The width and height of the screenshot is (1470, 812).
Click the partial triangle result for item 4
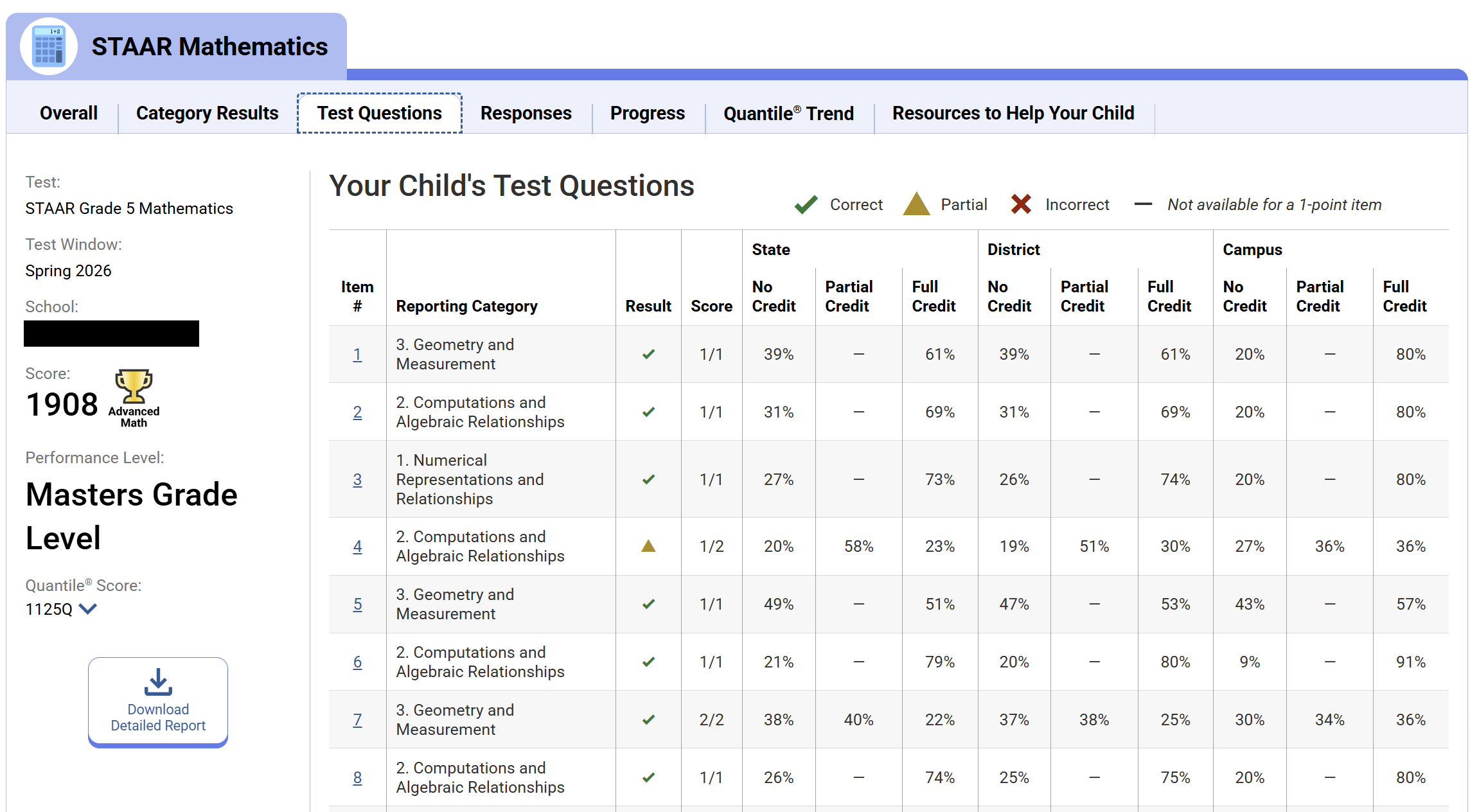coord(649,546)
